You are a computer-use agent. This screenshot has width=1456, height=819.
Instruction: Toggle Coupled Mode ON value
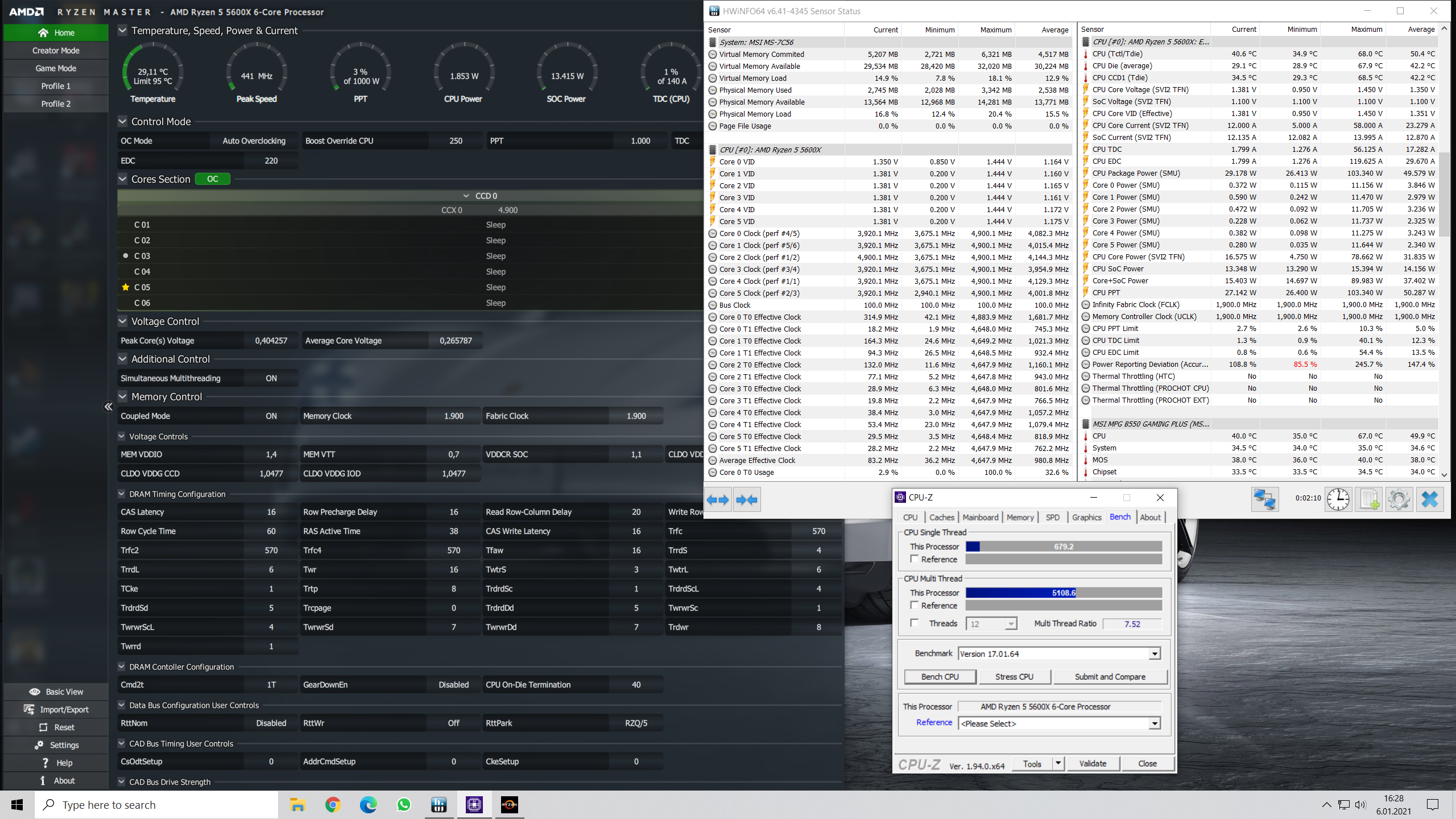coord(271,416)
